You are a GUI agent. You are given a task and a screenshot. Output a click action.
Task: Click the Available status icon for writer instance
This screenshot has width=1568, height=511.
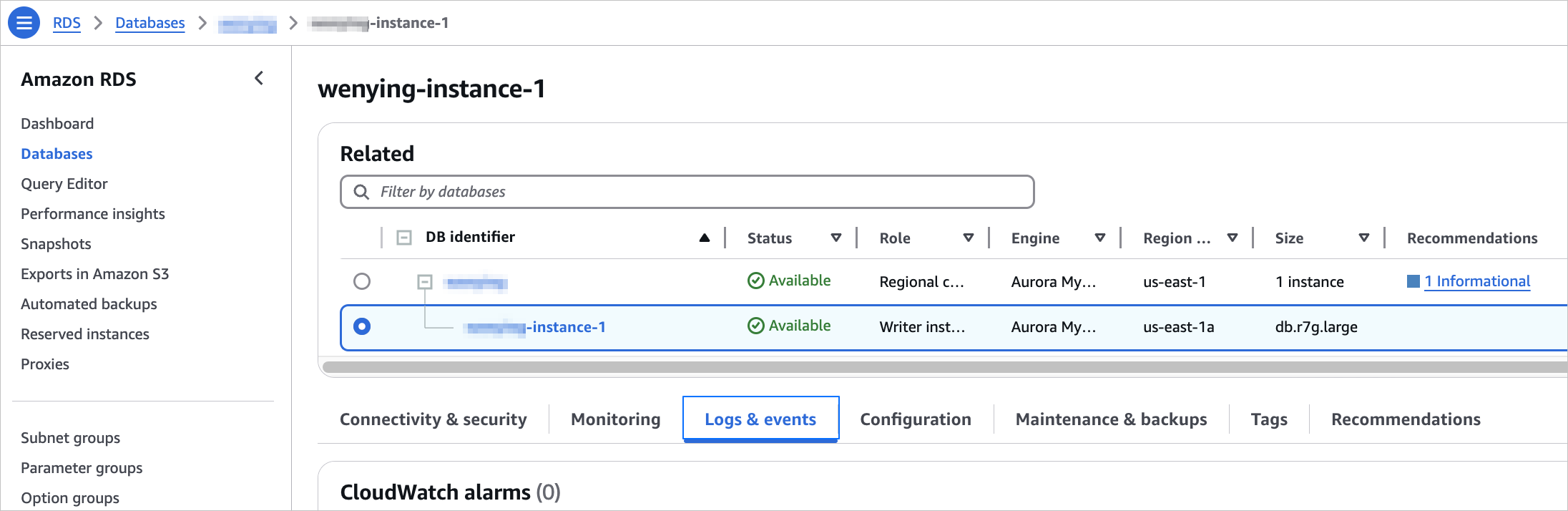pyautogui.click(x=755, y=326)
